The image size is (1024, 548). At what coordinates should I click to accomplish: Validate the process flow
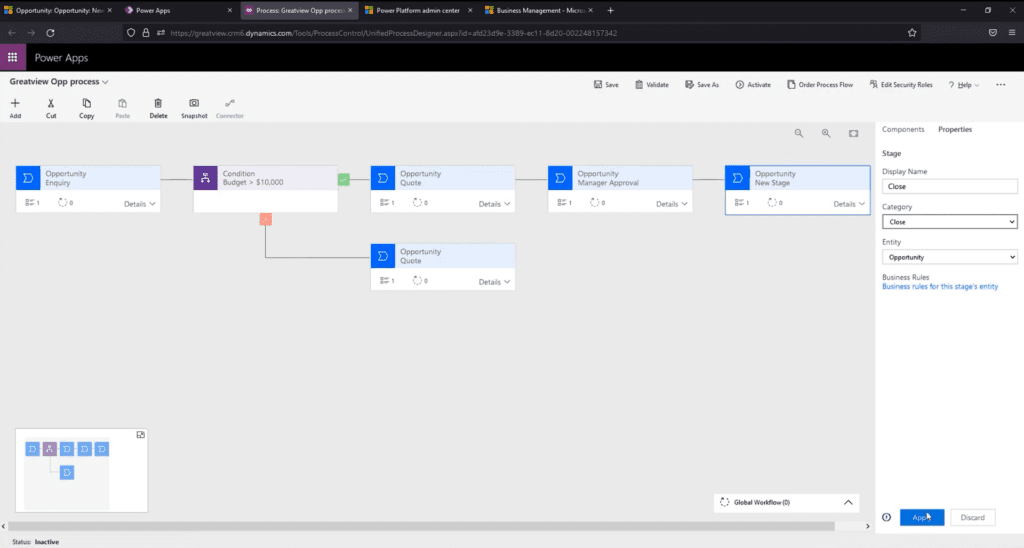(x=652, y=85)
